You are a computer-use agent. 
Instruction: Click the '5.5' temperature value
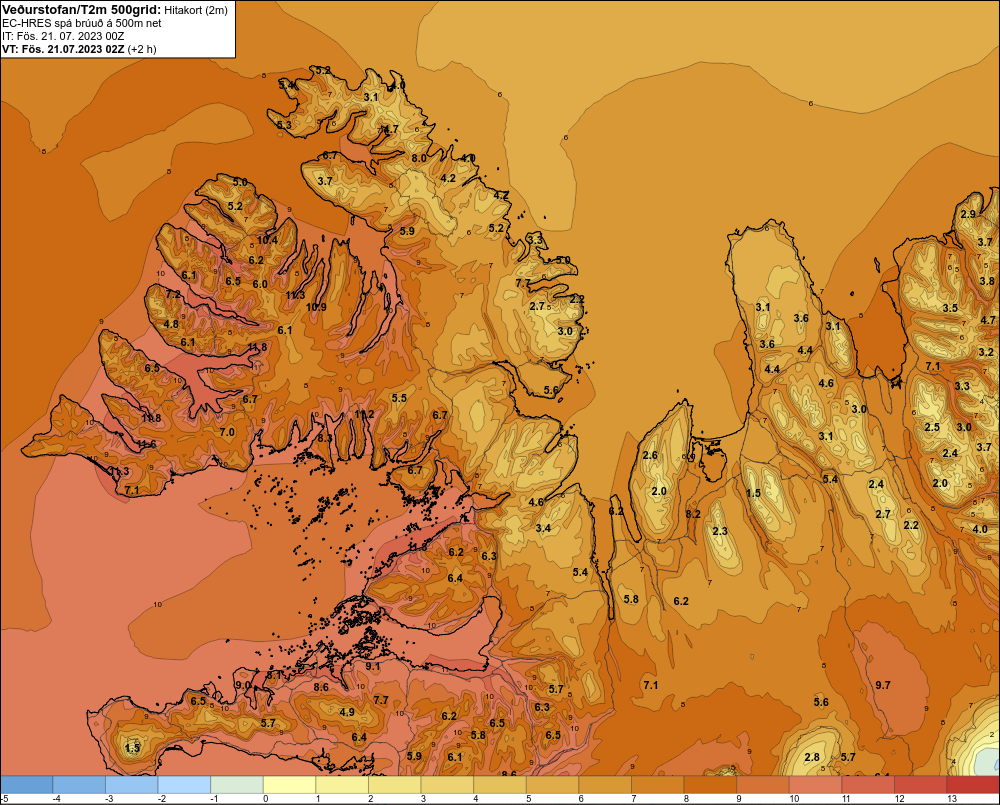click(x=399, y=398)
